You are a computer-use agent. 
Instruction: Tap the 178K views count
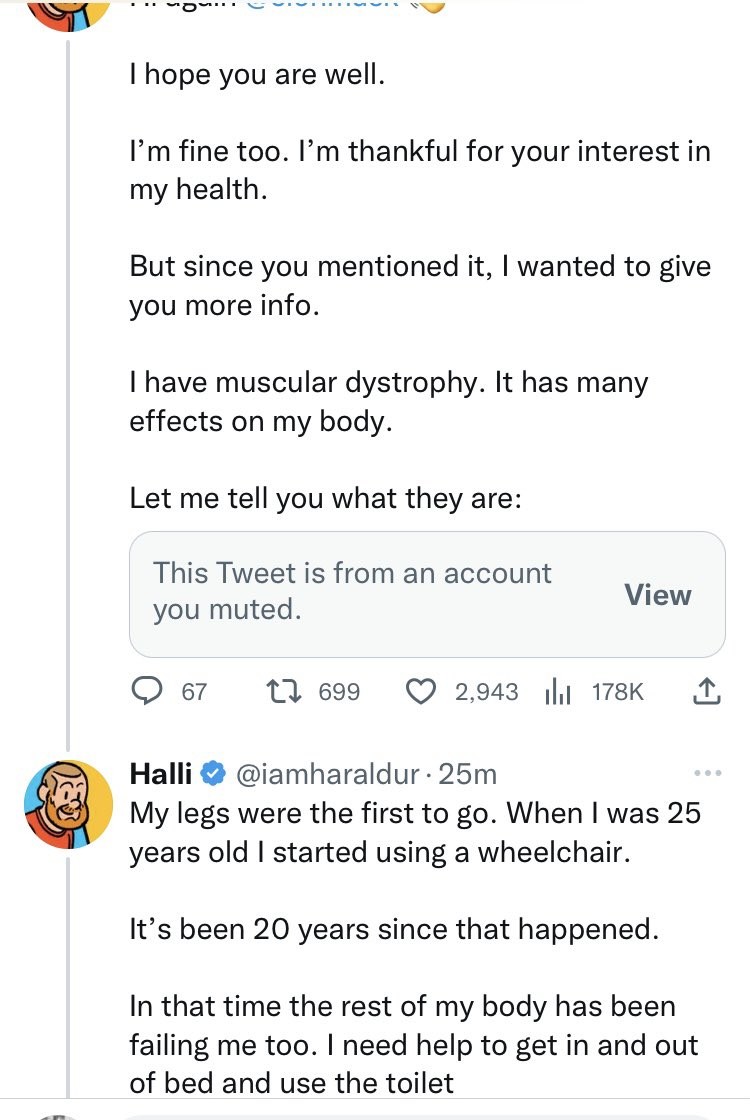tap(618, 691)
